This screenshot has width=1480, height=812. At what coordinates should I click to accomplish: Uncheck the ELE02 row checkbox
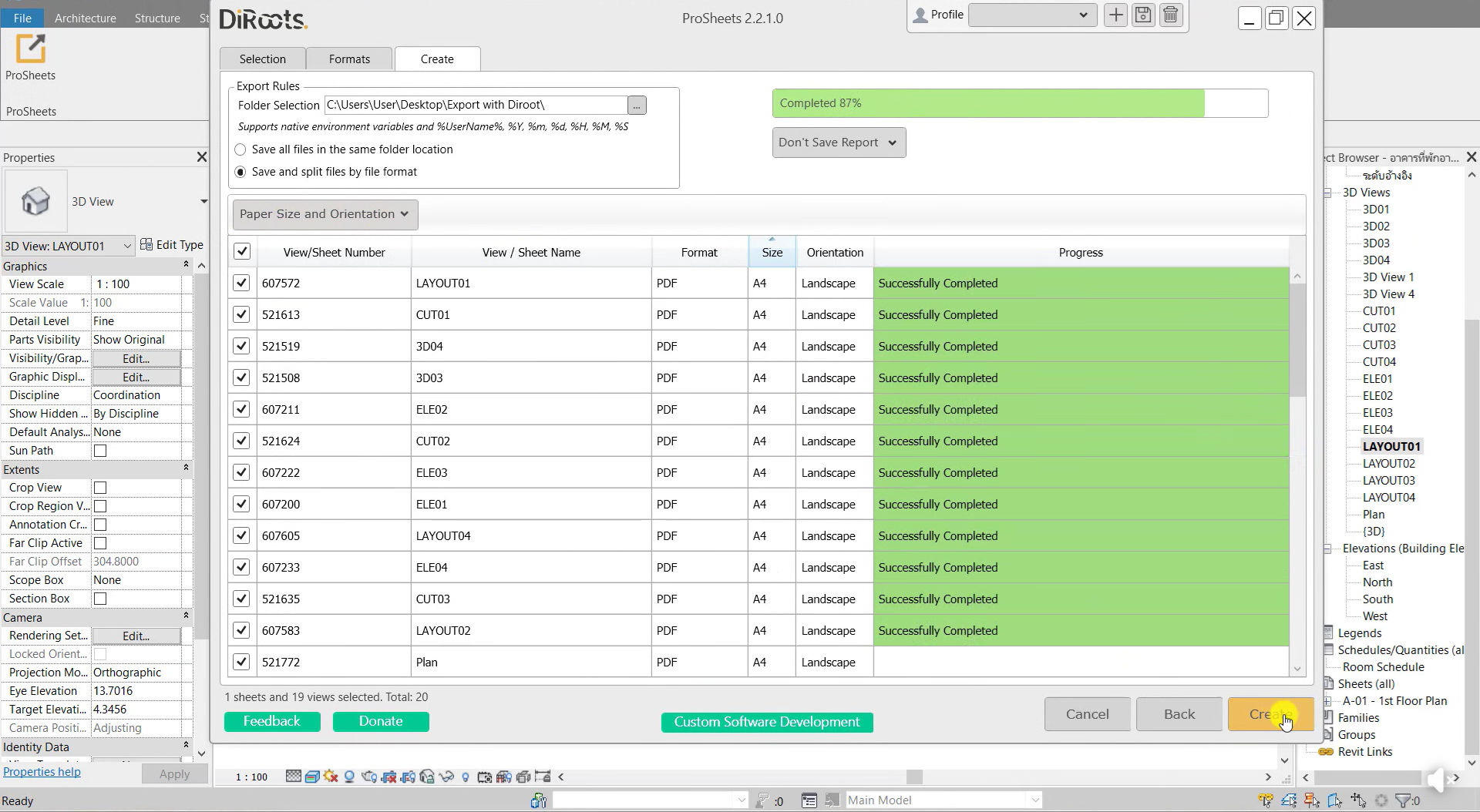242,409
